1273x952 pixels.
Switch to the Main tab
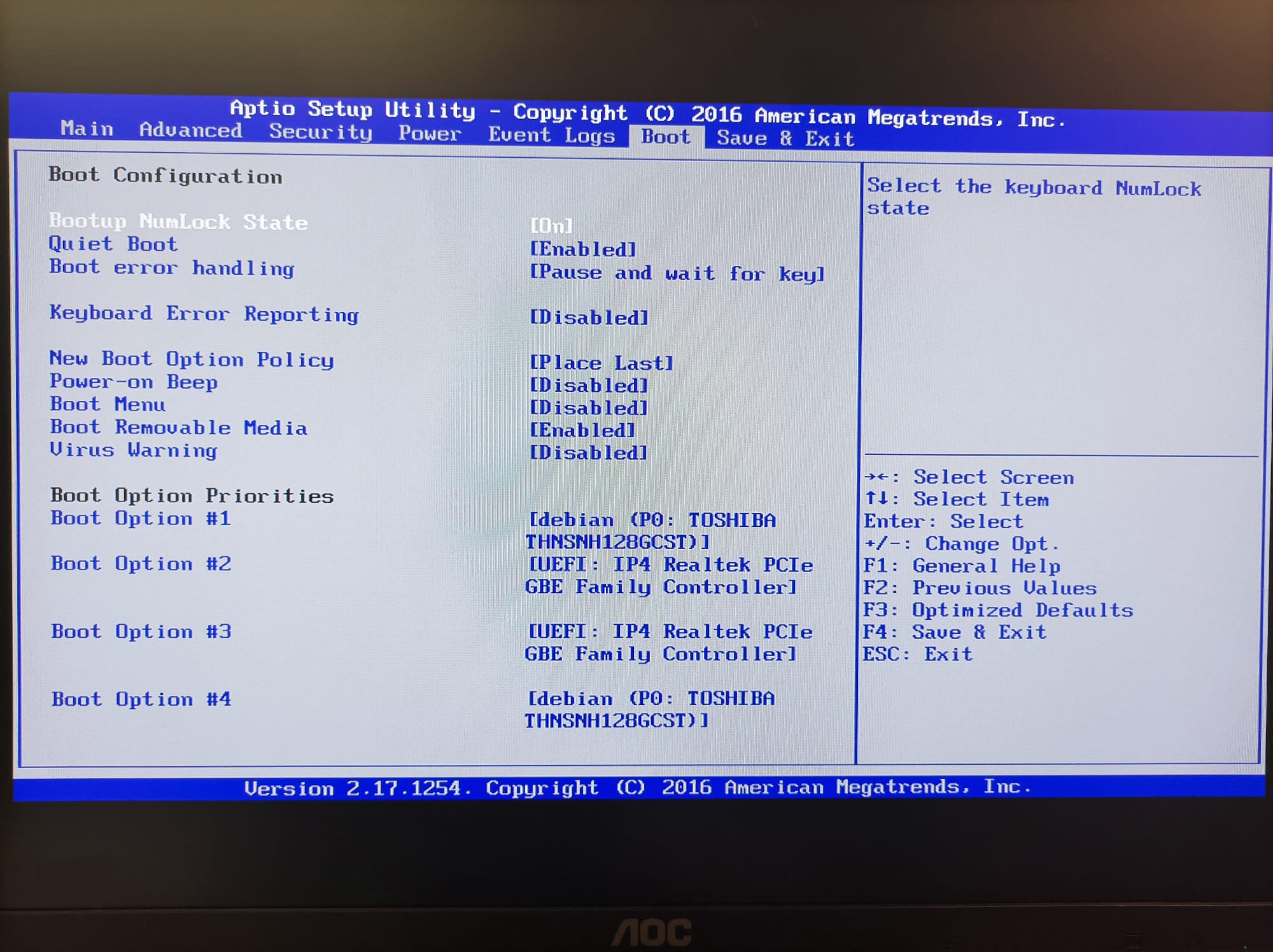87,129
